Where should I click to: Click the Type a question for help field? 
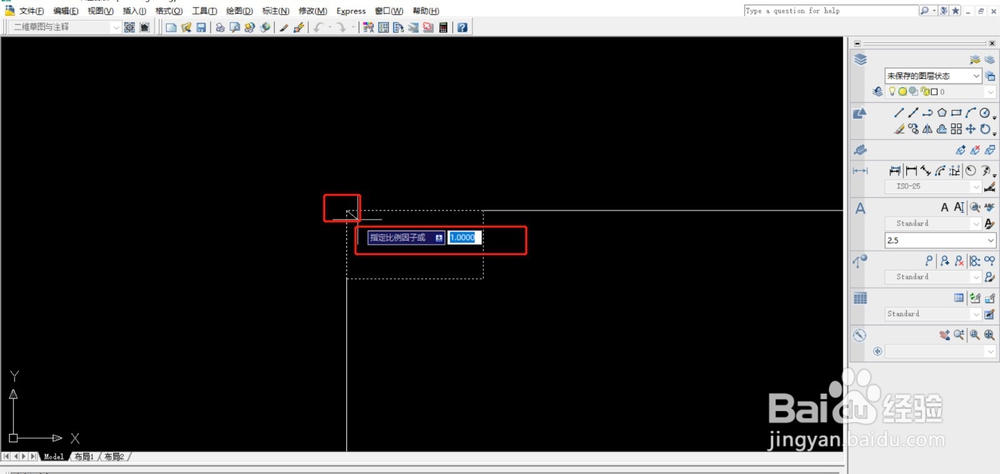830,11
